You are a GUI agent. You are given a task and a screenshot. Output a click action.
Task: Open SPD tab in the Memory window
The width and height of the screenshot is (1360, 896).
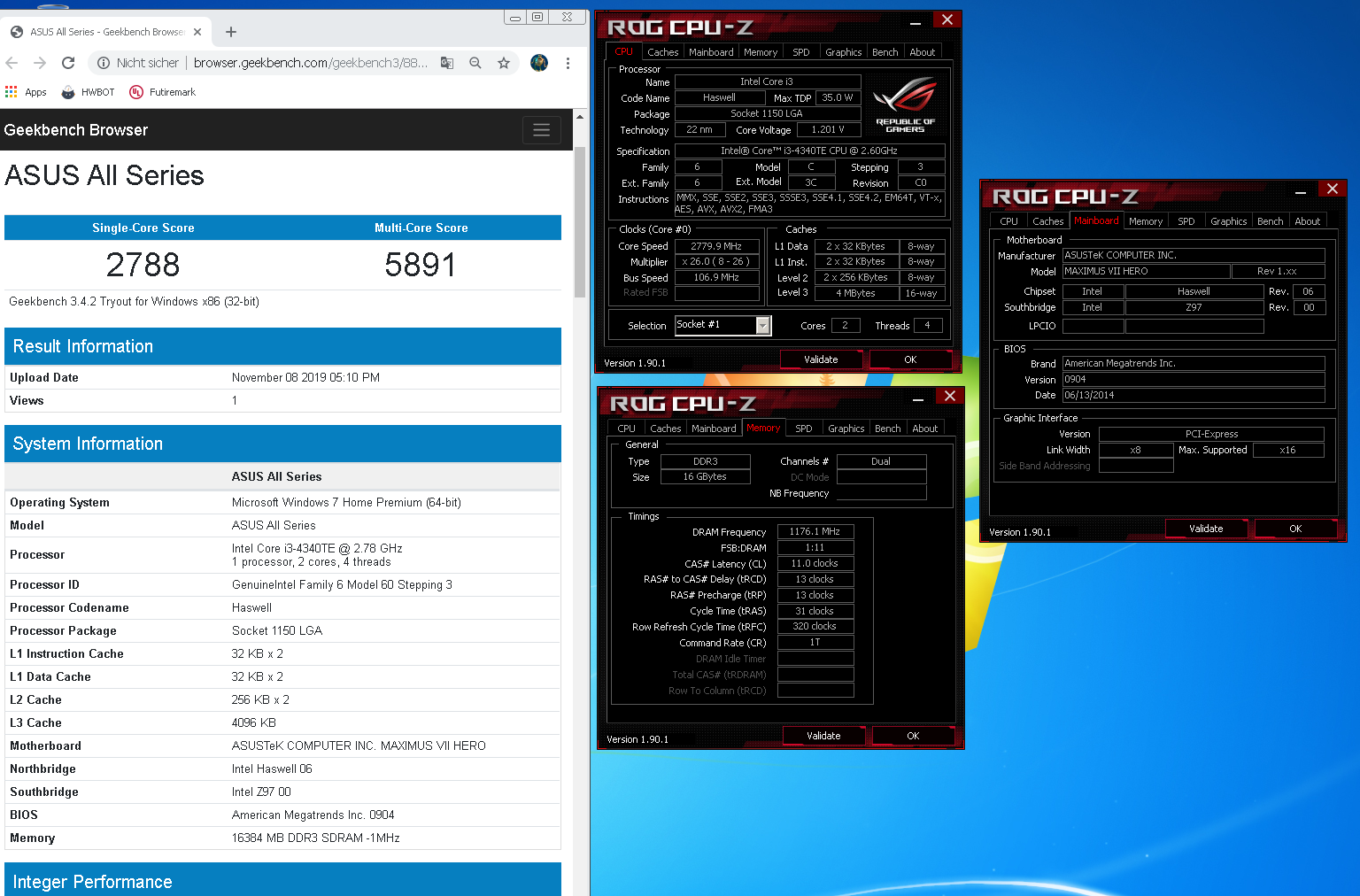pyautogui.click(x=803, y=429)
